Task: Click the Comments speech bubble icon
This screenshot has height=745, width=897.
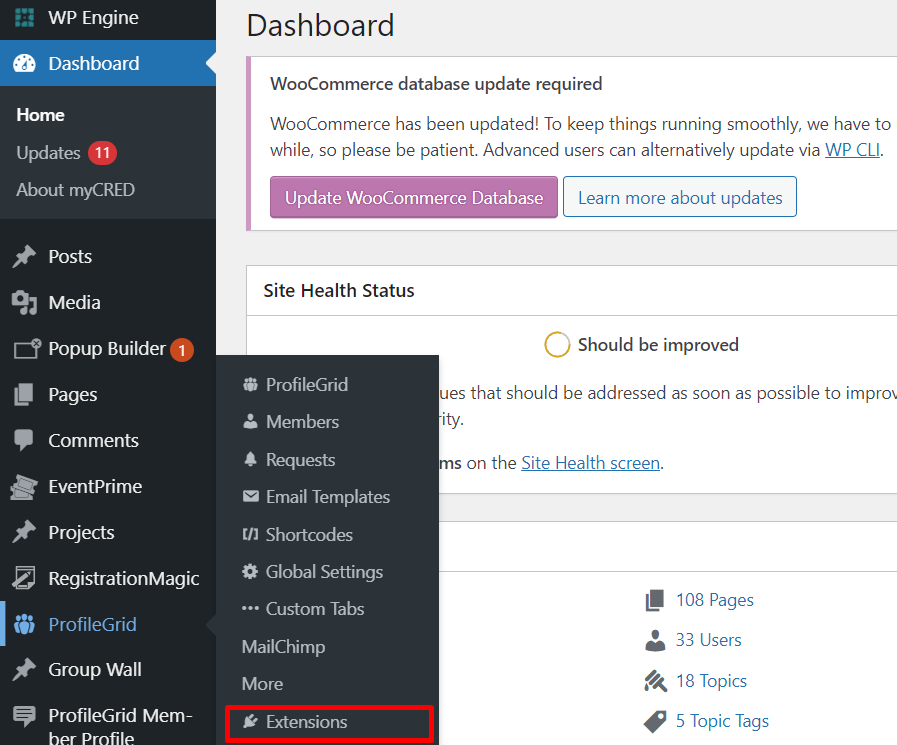Action: [x=25, y=440]
